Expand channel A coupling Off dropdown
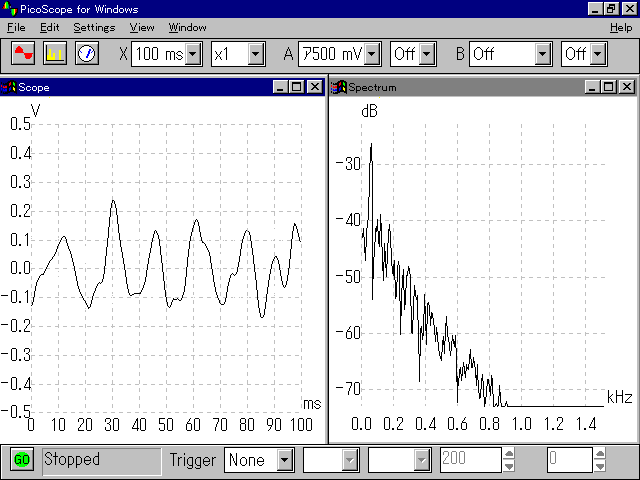640x480 pixels. [427, 54]
